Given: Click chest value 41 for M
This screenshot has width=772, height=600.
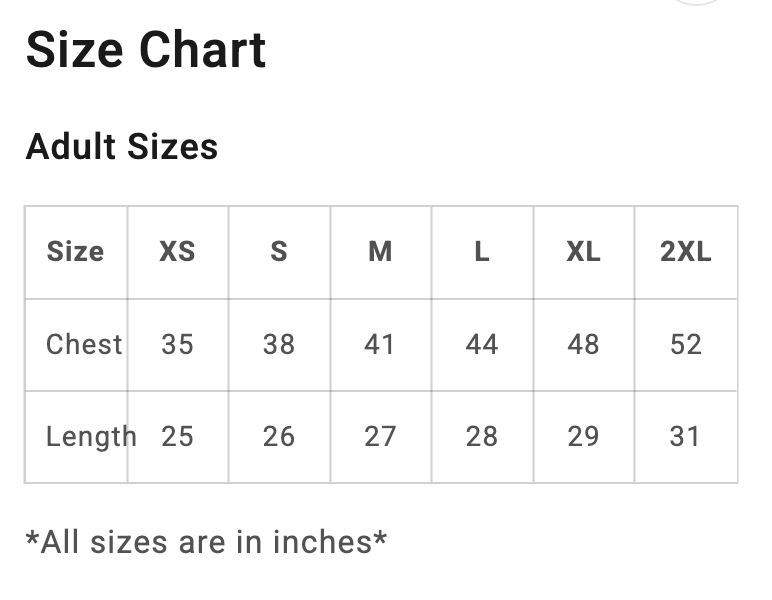Looking at the screenshot, I should pyautogui.click(x=379, y=344).
